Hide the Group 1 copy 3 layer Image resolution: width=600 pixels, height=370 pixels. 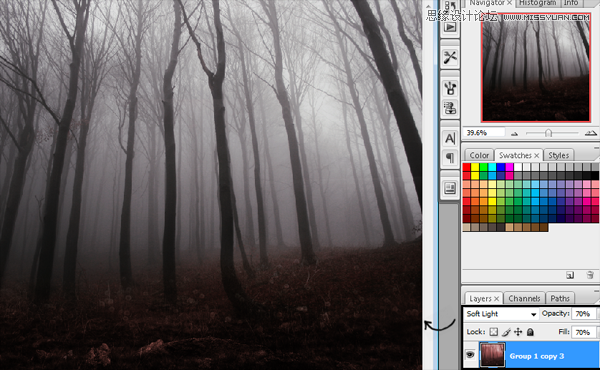[x=470, y=355]
